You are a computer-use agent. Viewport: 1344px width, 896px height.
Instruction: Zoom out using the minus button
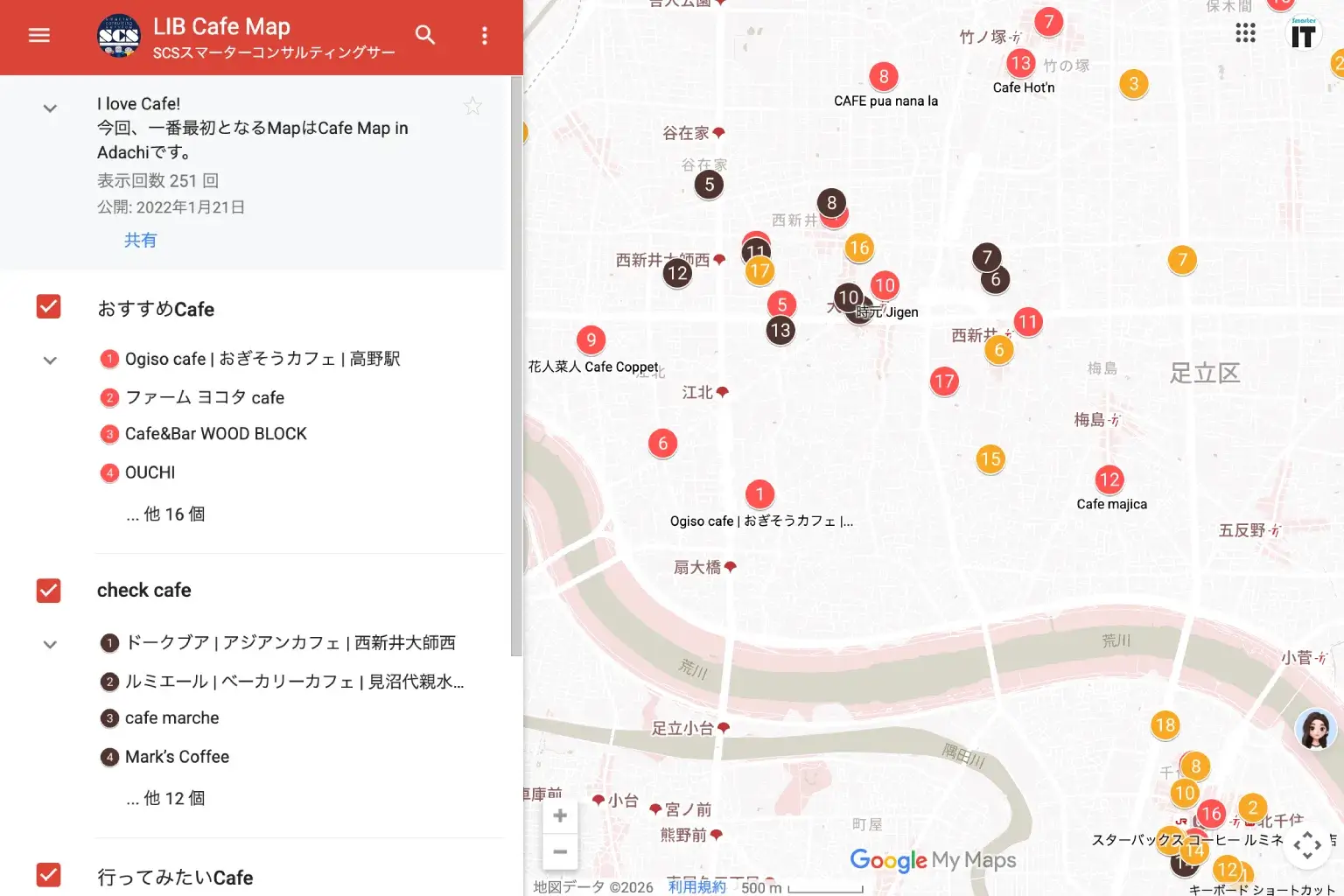click(559, 850)
